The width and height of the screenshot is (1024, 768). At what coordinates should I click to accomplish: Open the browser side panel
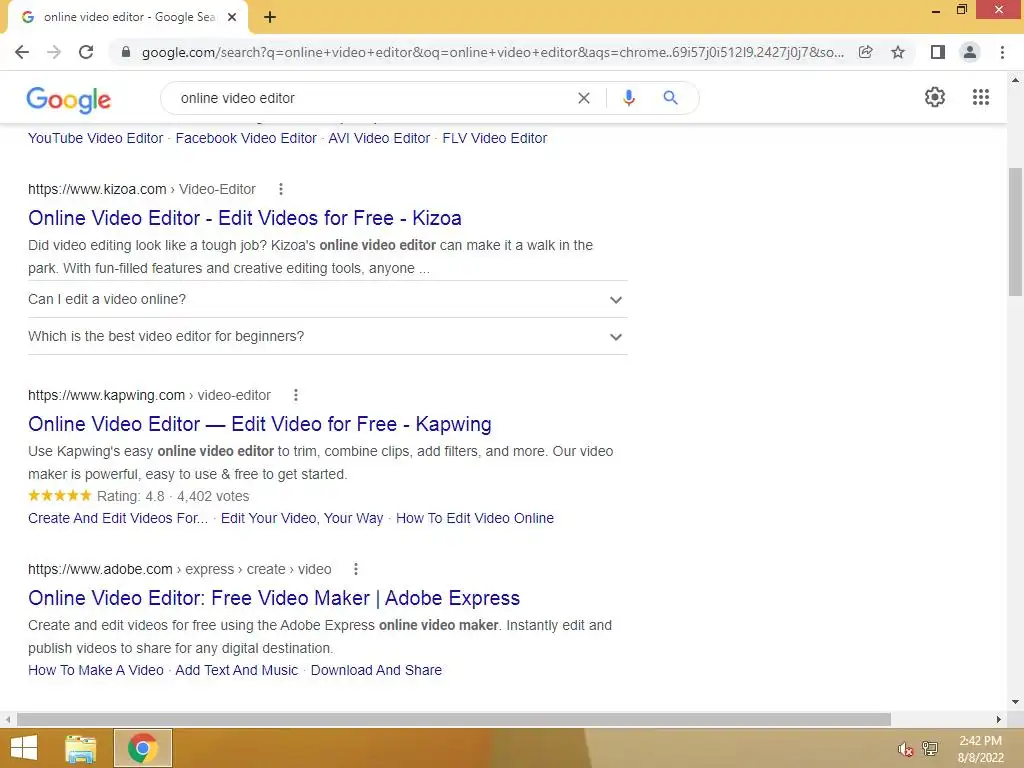click(x=938, y=52)
